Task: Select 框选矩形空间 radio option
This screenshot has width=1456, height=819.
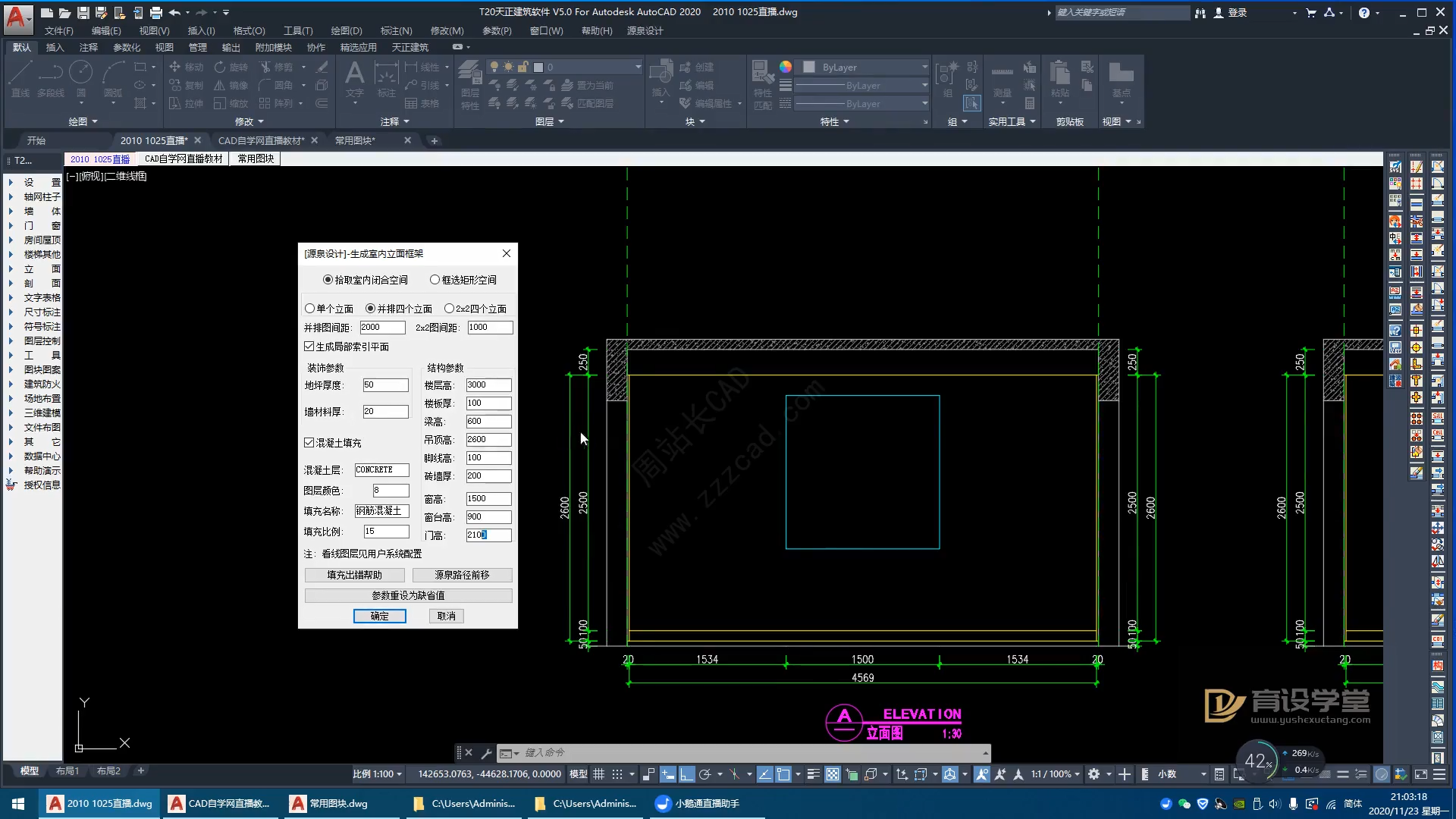Action: tap(463, 280)
